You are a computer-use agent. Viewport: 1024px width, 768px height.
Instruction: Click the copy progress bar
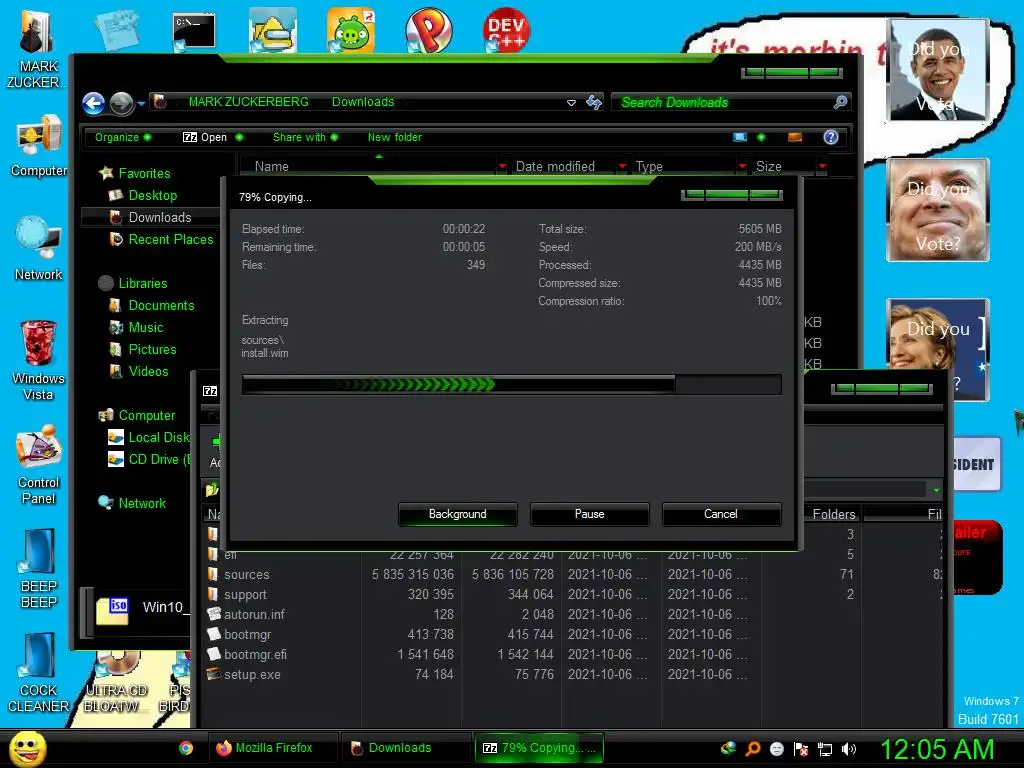511,385
